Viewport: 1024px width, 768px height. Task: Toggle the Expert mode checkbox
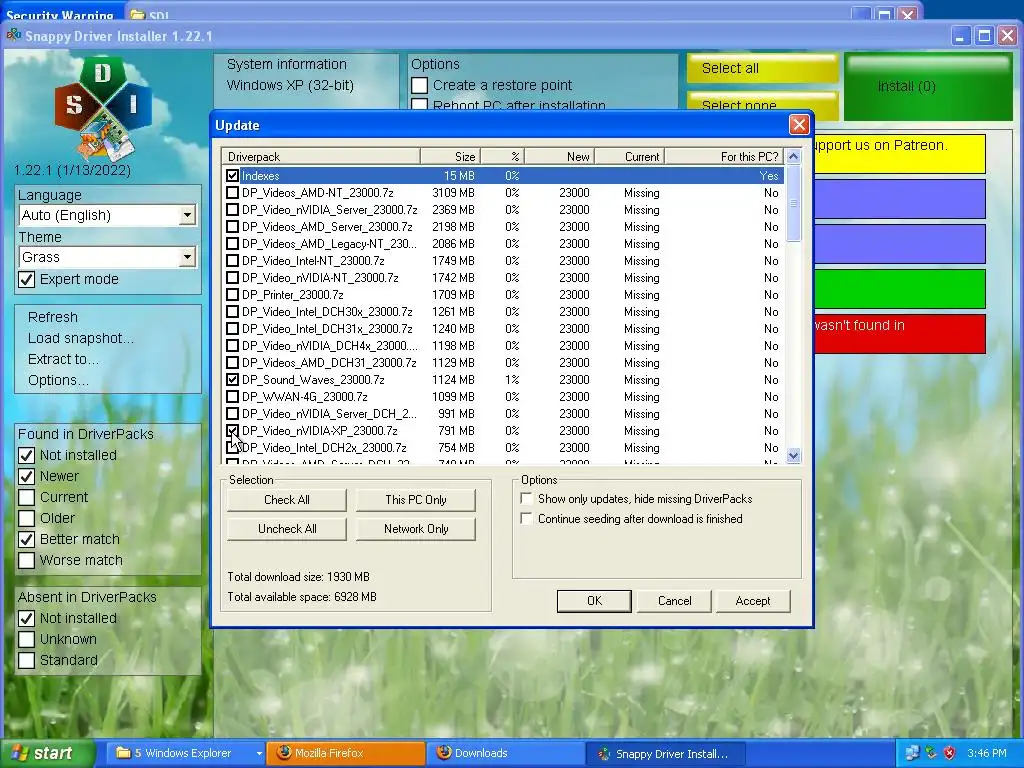[x=27, y=280]
